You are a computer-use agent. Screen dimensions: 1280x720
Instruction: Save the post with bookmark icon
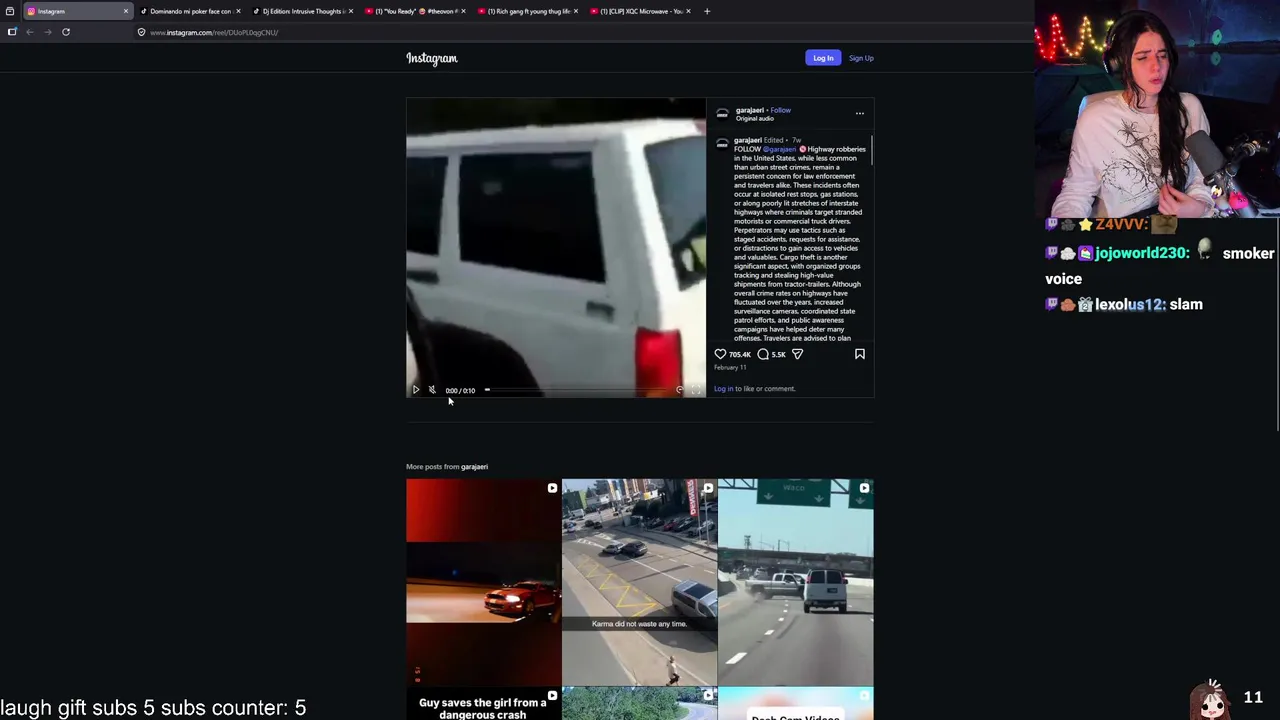pyautogui.click(x=860, y=354)
